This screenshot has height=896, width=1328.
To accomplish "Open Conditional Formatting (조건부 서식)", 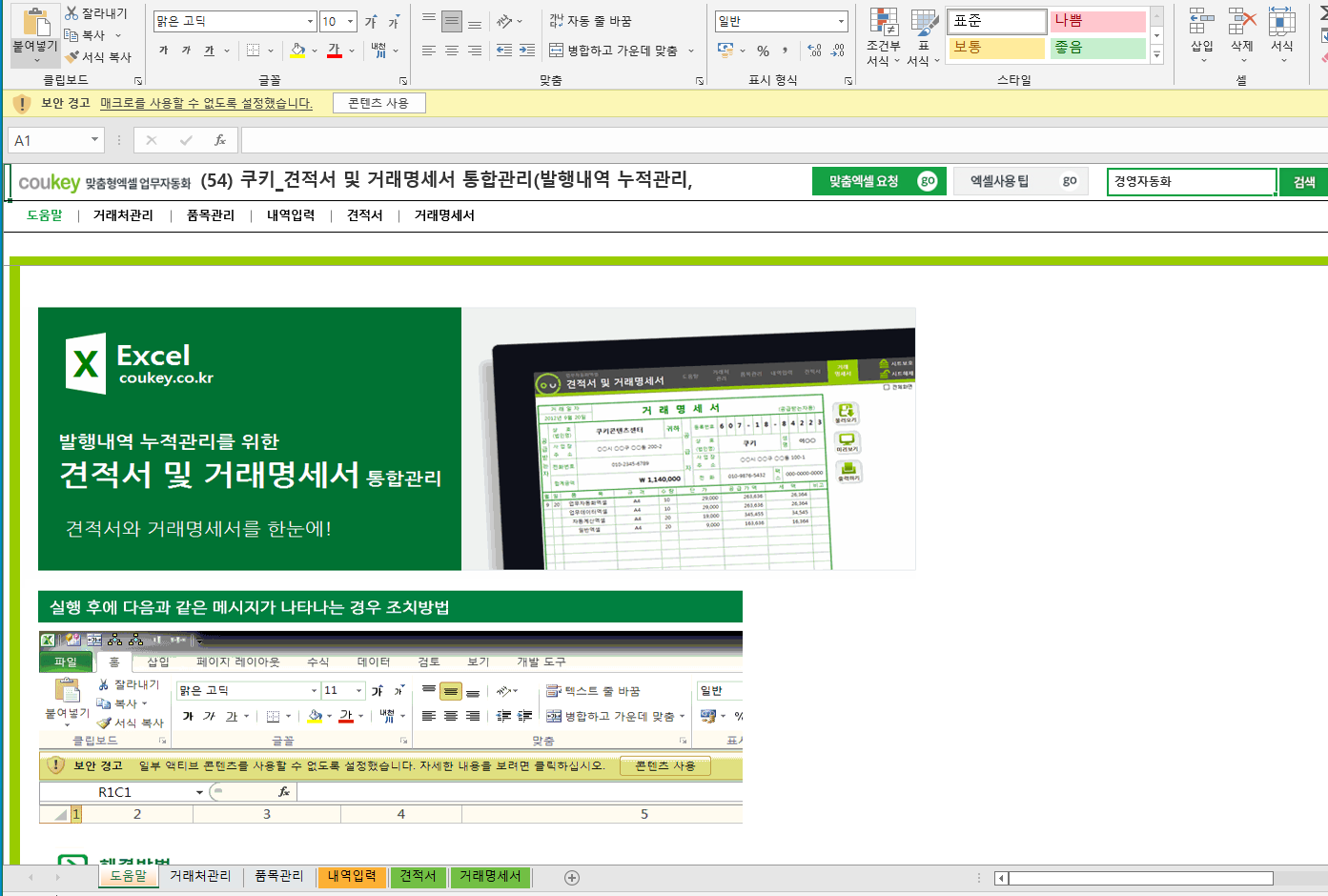I will 883,38.
